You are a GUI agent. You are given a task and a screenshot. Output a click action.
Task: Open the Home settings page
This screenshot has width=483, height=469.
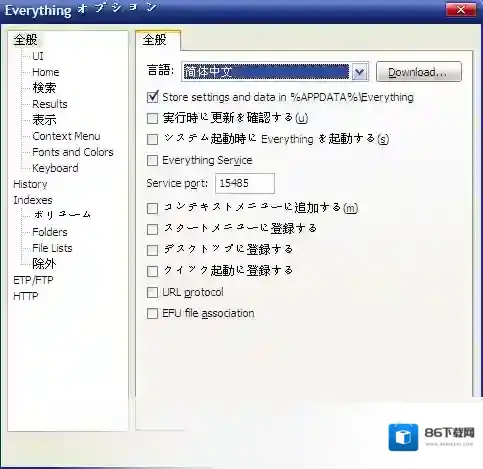point(46,72)
